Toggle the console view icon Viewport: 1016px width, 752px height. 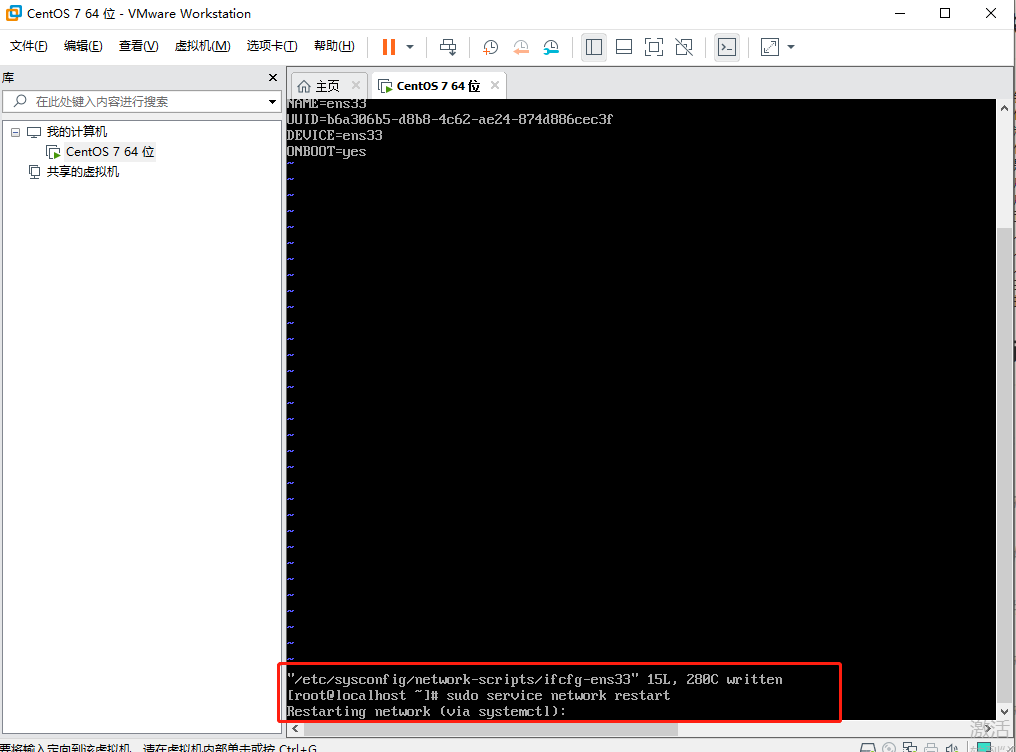click(727, 47)
